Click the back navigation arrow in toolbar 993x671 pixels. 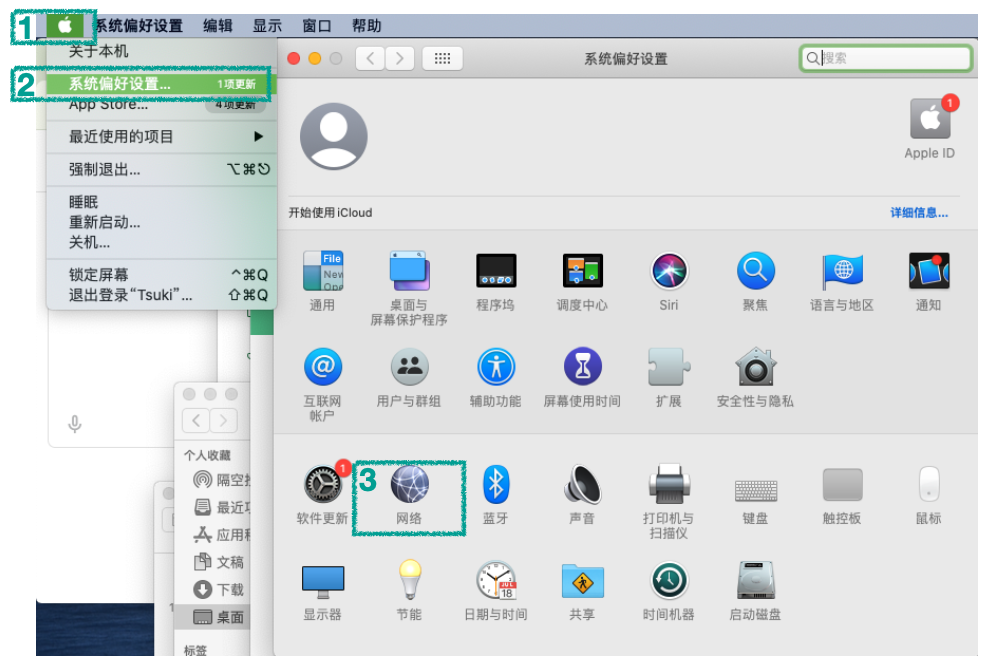(371, 59)
